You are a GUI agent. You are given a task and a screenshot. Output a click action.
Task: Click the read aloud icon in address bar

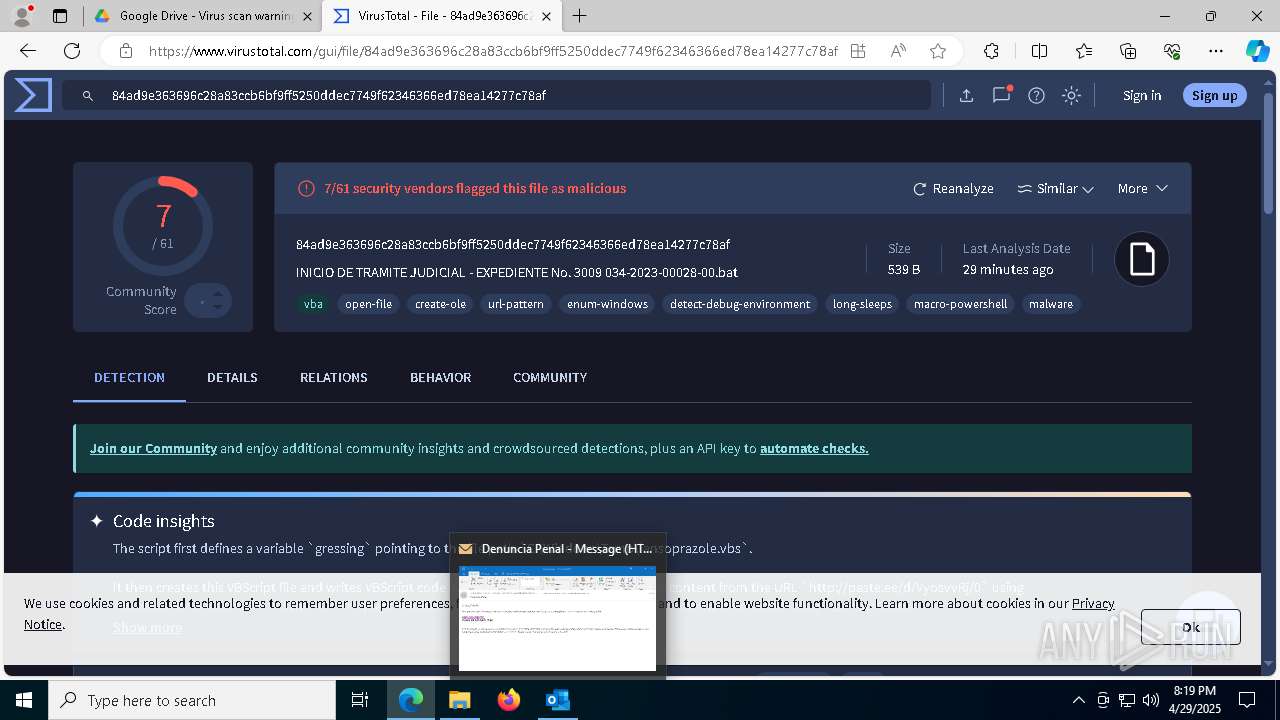[x=898, y=51]
